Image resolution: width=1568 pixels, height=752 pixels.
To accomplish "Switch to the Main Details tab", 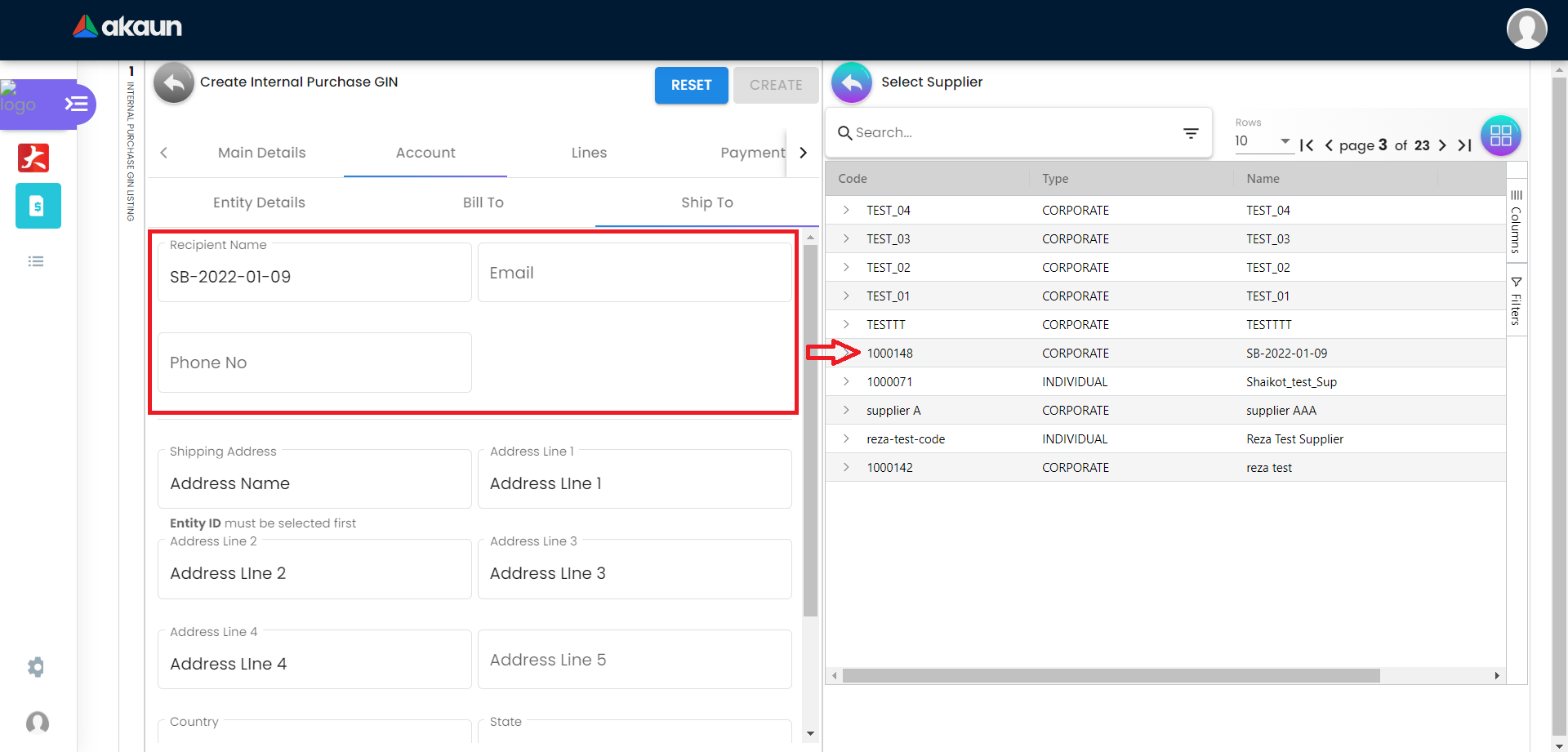I will (x=261, y=153).
